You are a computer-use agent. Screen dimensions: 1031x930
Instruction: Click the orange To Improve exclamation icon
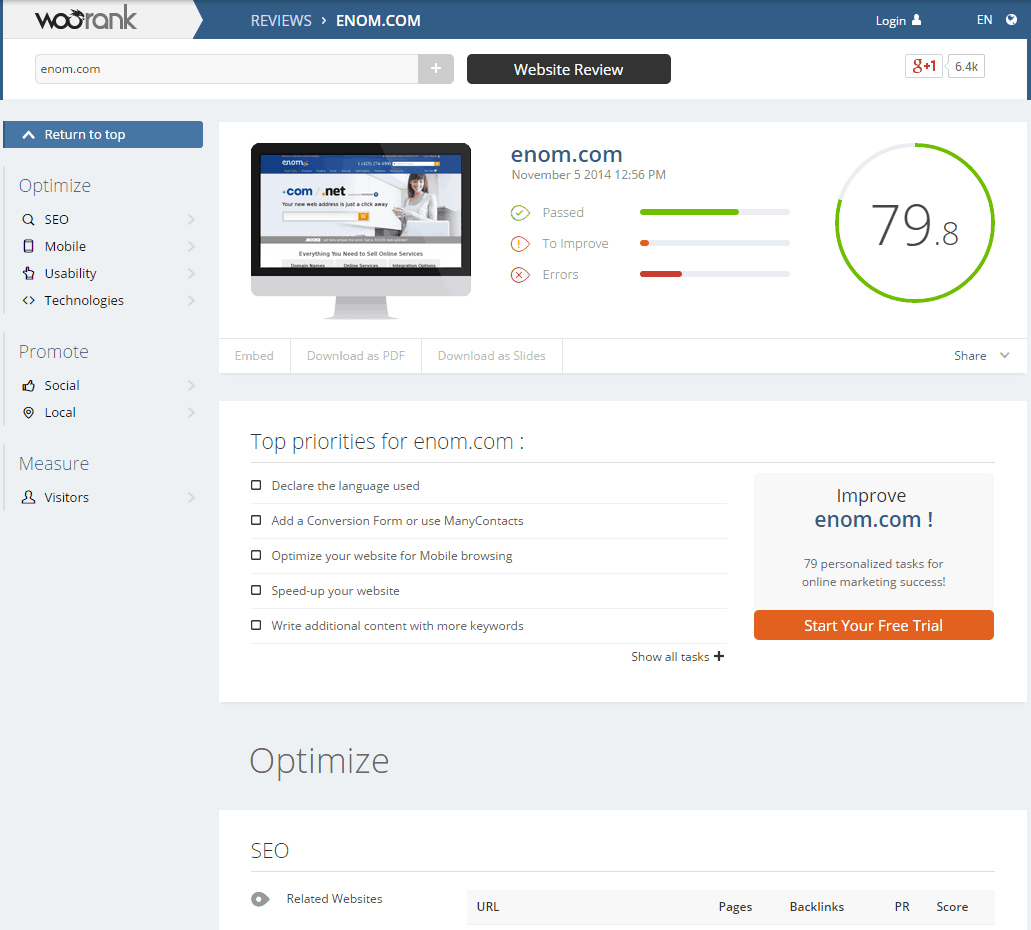point(520,244)
